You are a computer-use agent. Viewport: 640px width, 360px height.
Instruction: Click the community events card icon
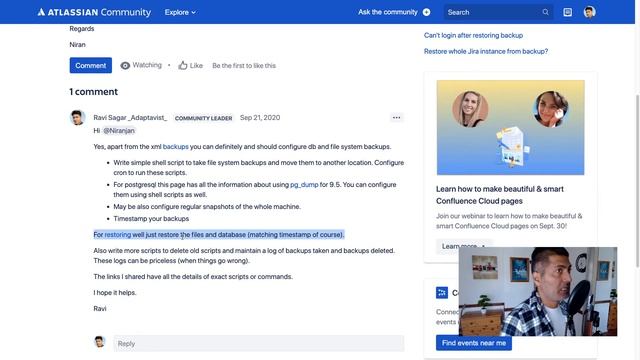pos(442,292)
